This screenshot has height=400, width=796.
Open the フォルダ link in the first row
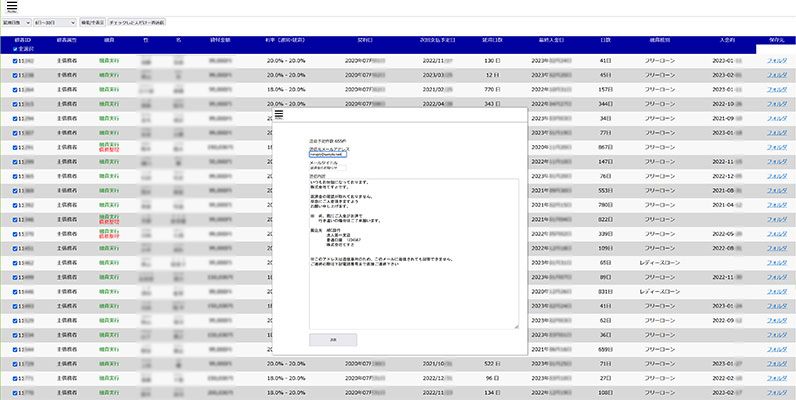coord(776,60)
